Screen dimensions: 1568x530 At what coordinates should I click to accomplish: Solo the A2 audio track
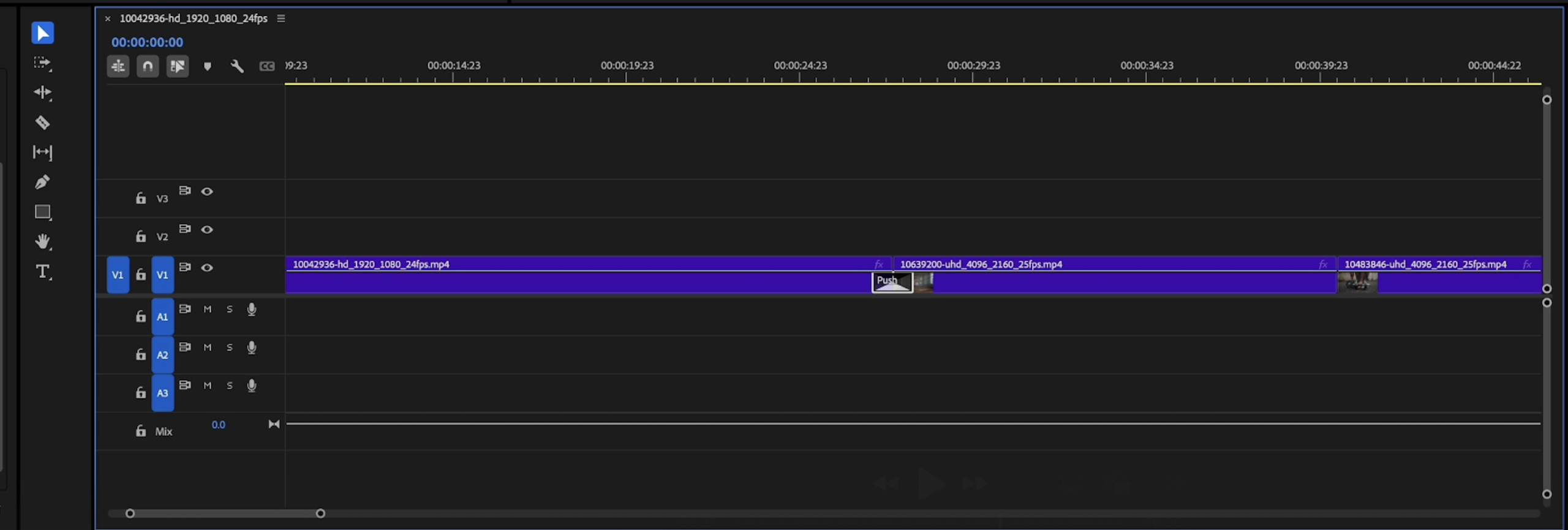pos(230,348)
